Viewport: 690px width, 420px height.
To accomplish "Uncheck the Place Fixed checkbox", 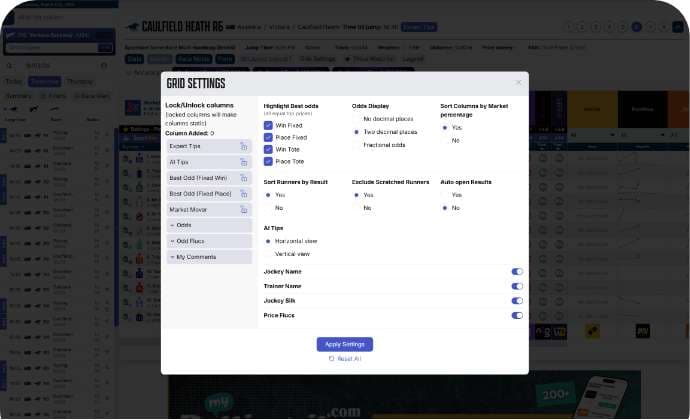I will (x=268, y=137).
